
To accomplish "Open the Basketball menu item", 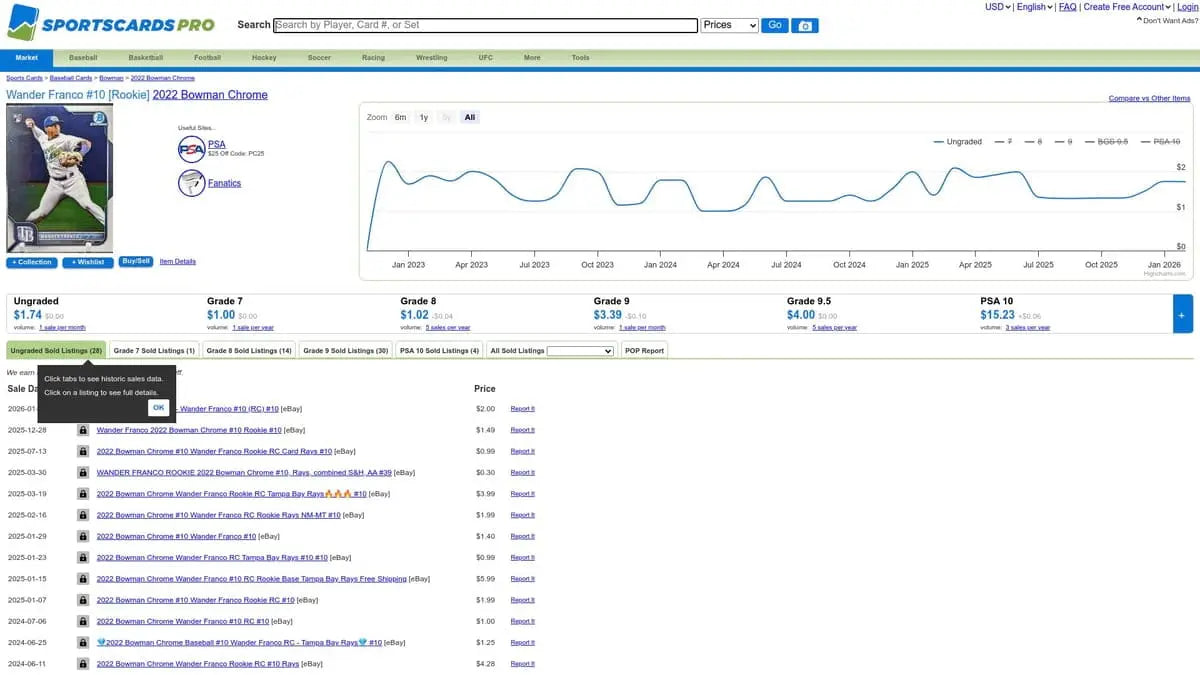I will [x=145, y=58].
